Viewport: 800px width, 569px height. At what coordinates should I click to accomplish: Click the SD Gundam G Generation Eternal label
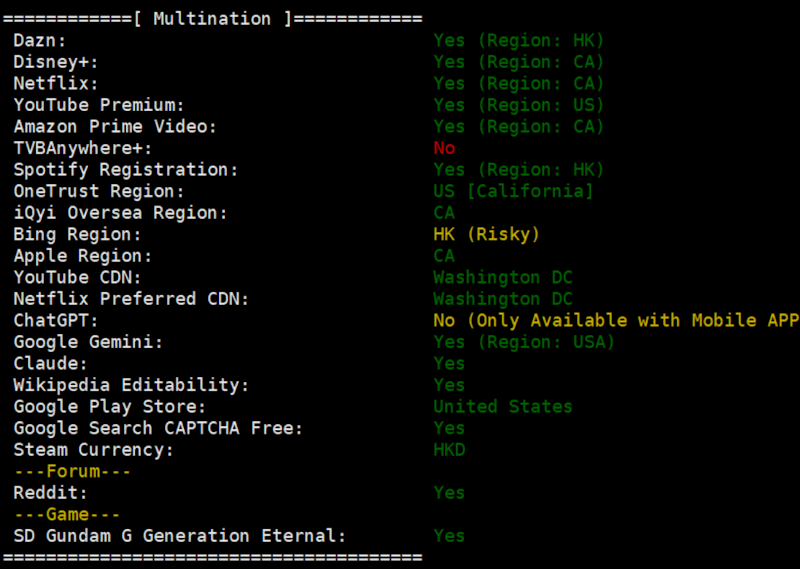(180, 535)
